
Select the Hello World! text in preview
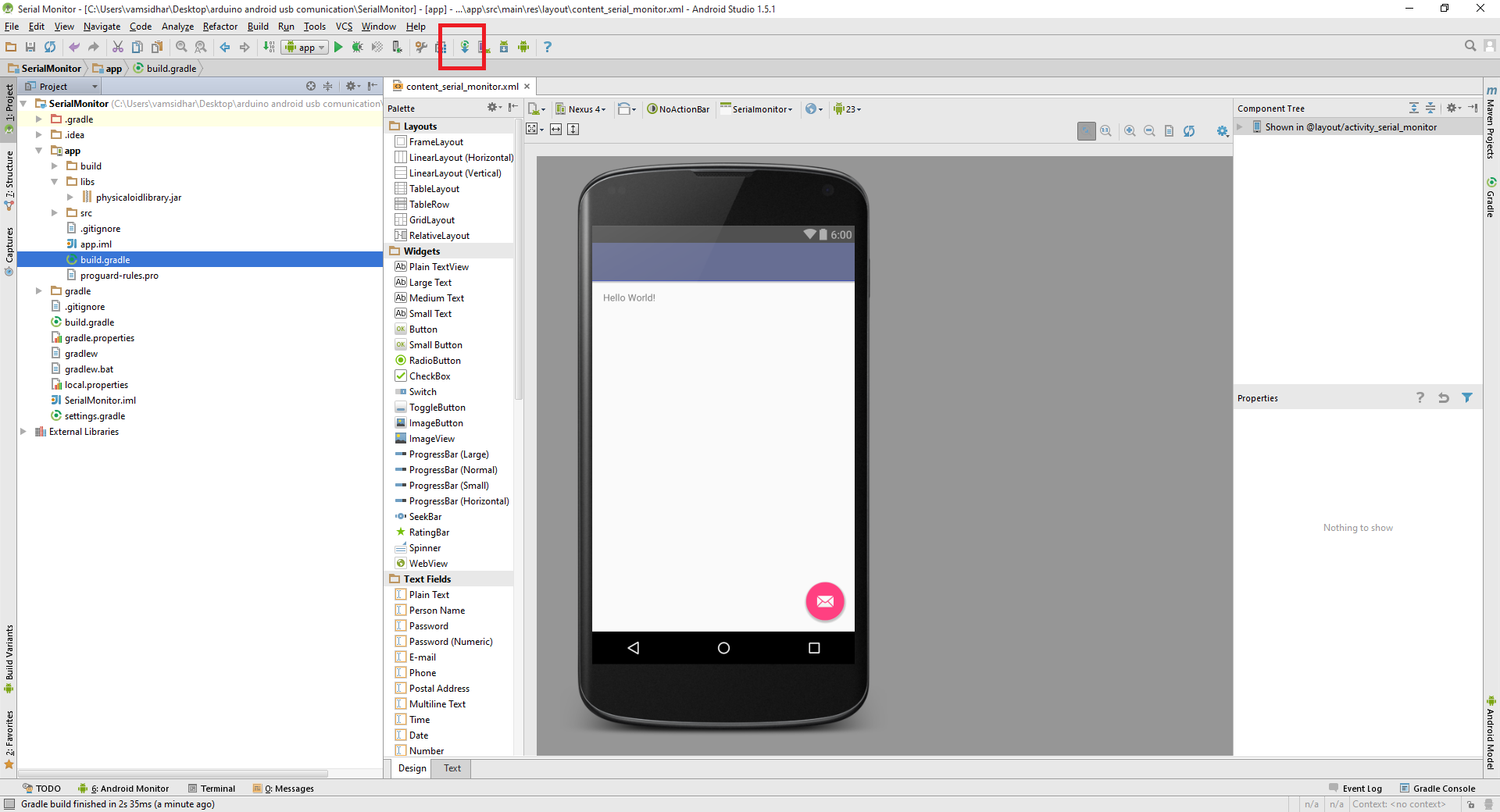pos(629,298)
